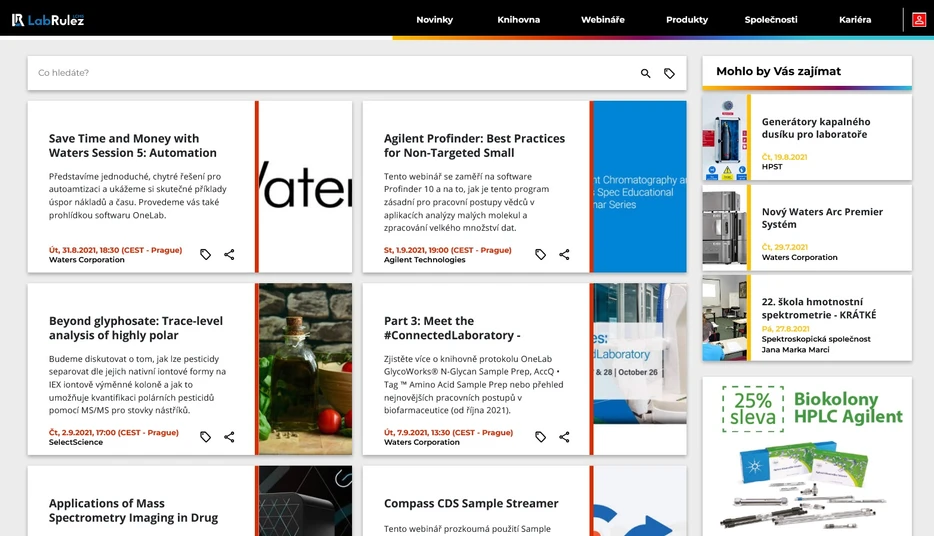Tag the Waters Session 5 webinar
The image size is (934, 536).
(206, 254)
